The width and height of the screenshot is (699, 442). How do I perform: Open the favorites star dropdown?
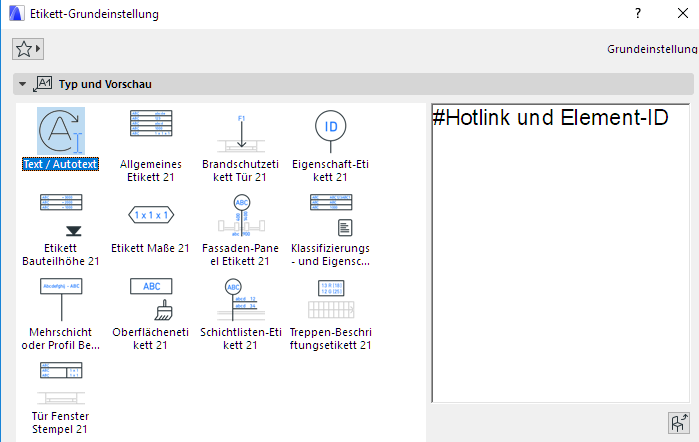pos(28,49)
